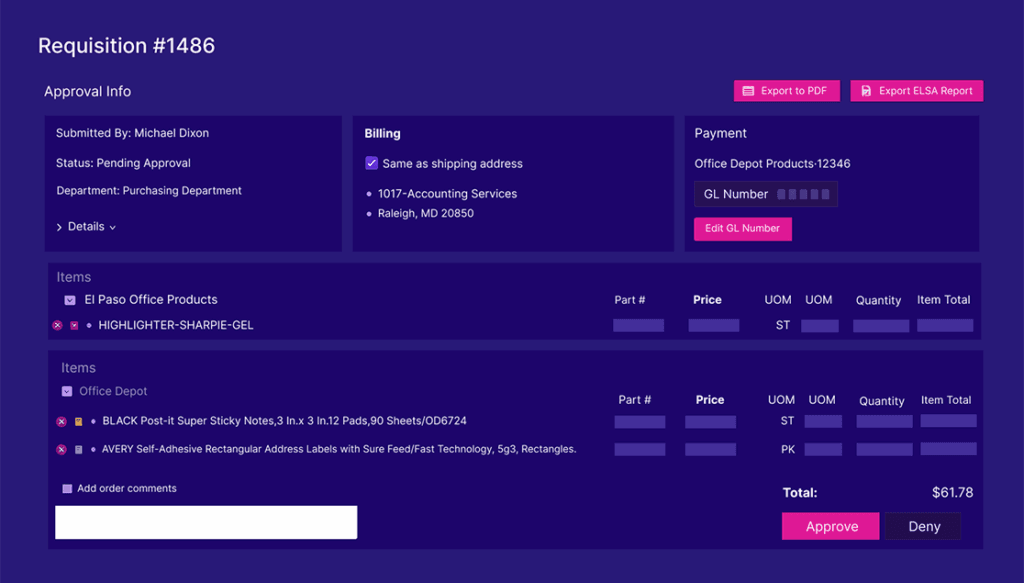Click the file icon on Export ELSA Report
This screenshot has height=583, width=1024.
tap(866, 91)
